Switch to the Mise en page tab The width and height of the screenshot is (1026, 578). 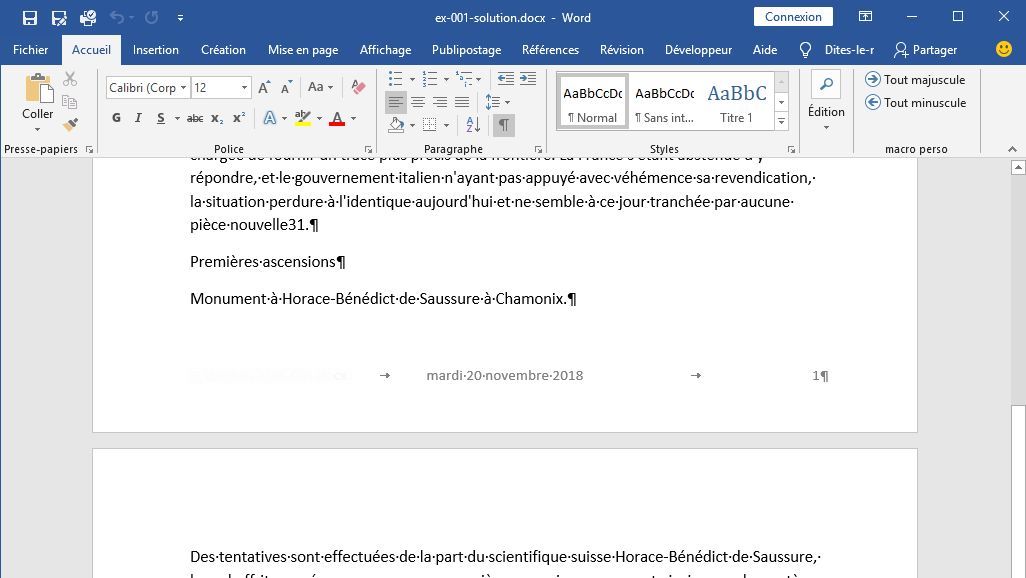tap(302, 49)
